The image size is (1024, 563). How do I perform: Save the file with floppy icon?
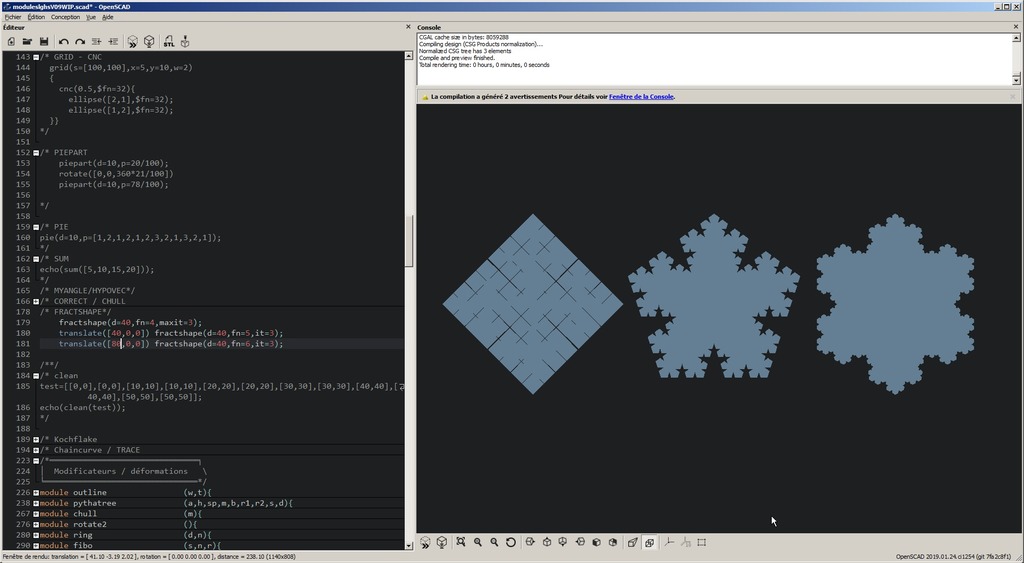44,42
